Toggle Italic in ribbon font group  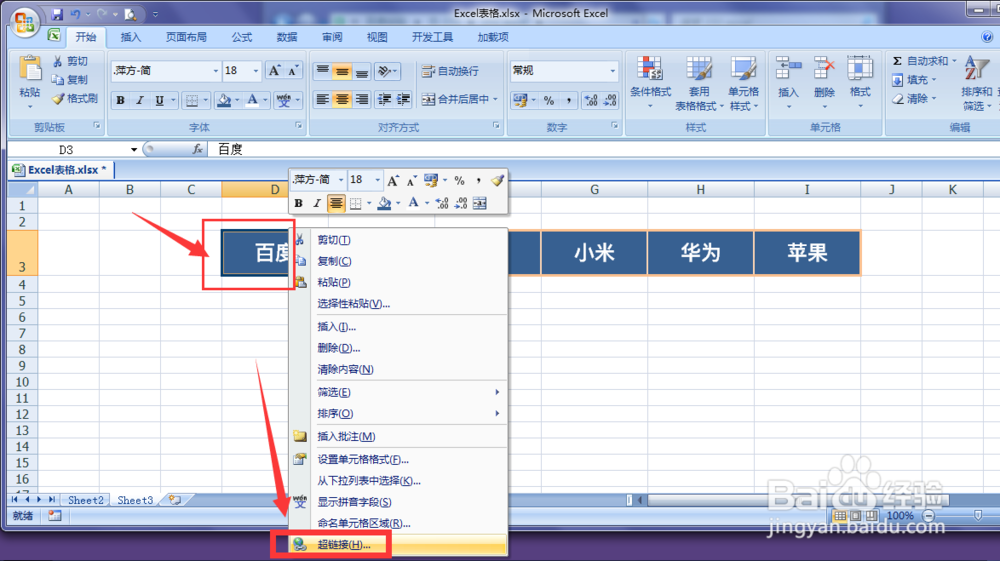pos(140,100)
